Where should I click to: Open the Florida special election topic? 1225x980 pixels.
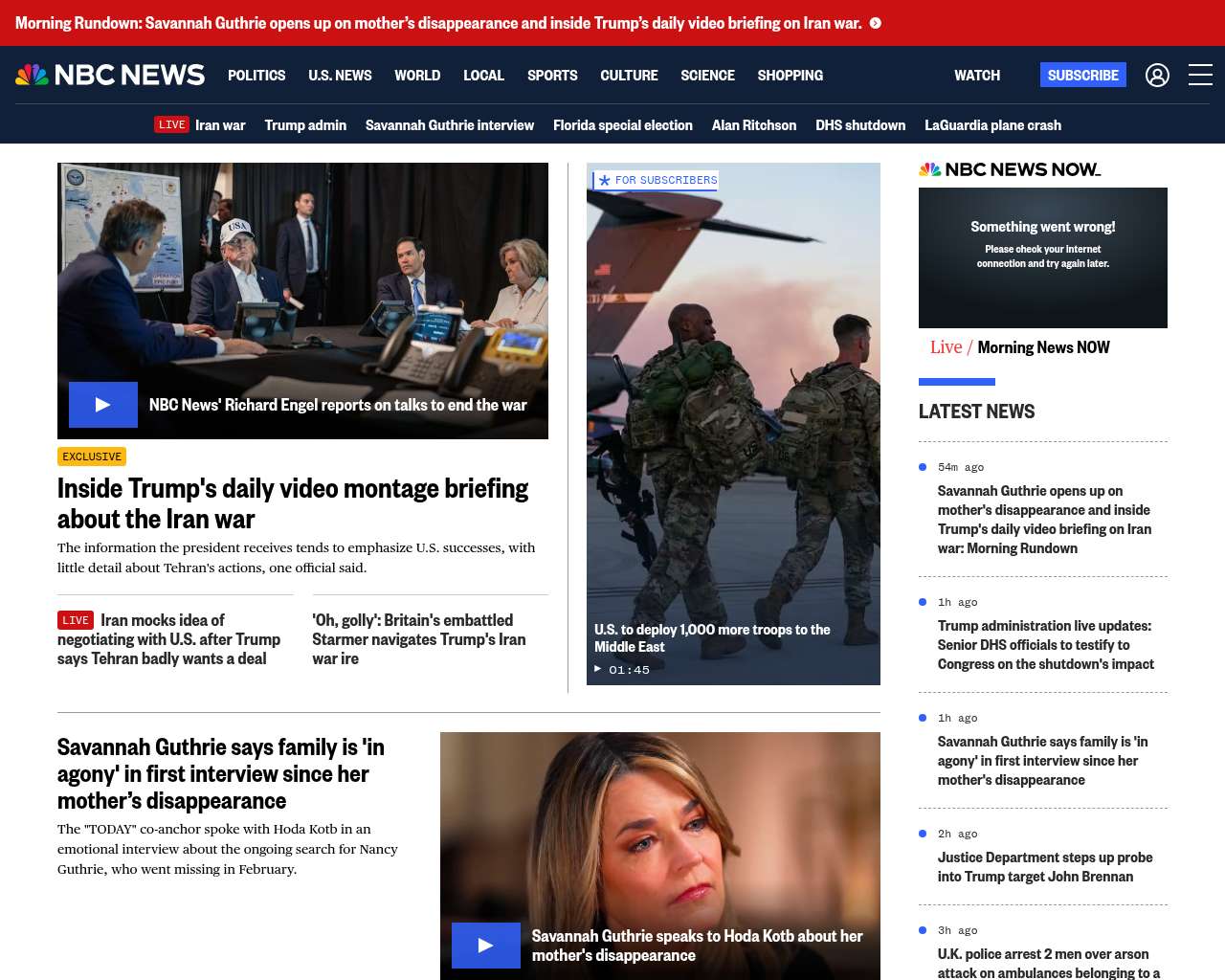622,125
